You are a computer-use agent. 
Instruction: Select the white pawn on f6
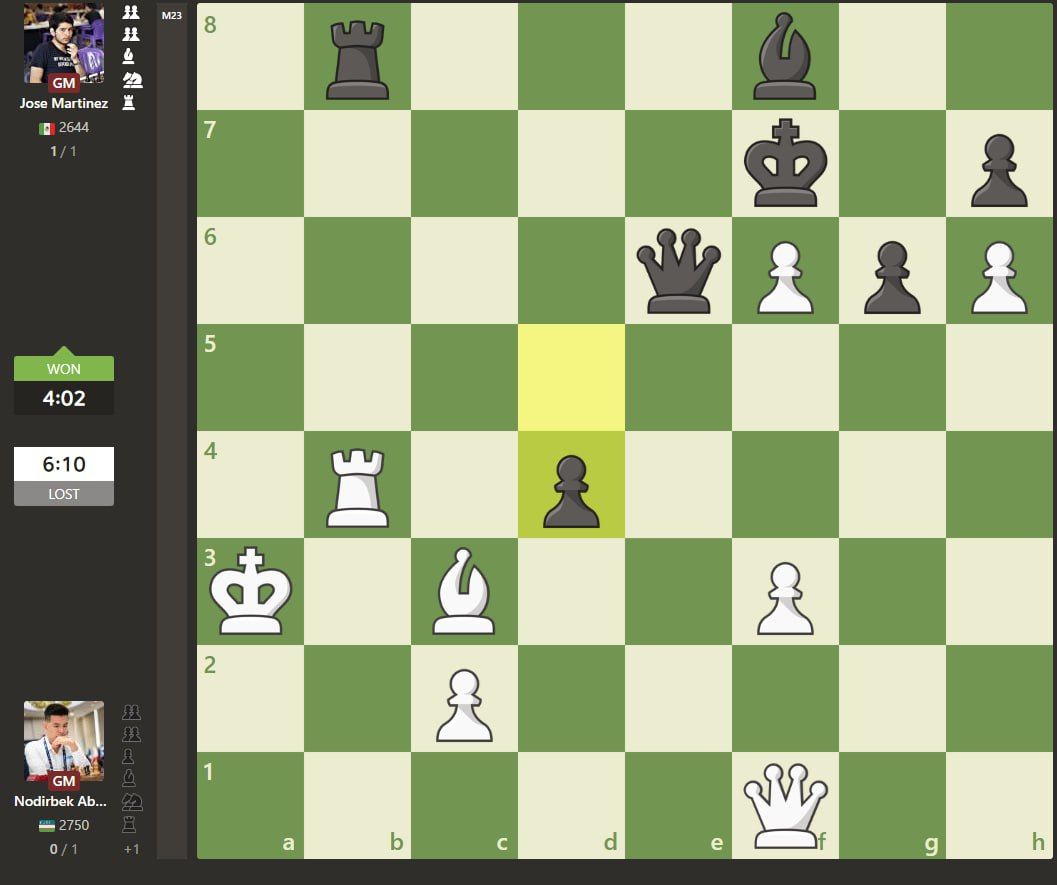coord(785,270)
